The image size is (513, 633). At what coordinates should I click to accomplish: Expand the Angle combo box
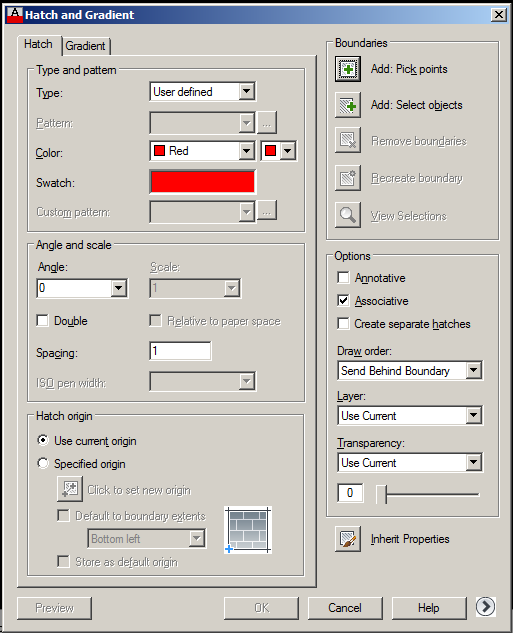coord(119,288)
